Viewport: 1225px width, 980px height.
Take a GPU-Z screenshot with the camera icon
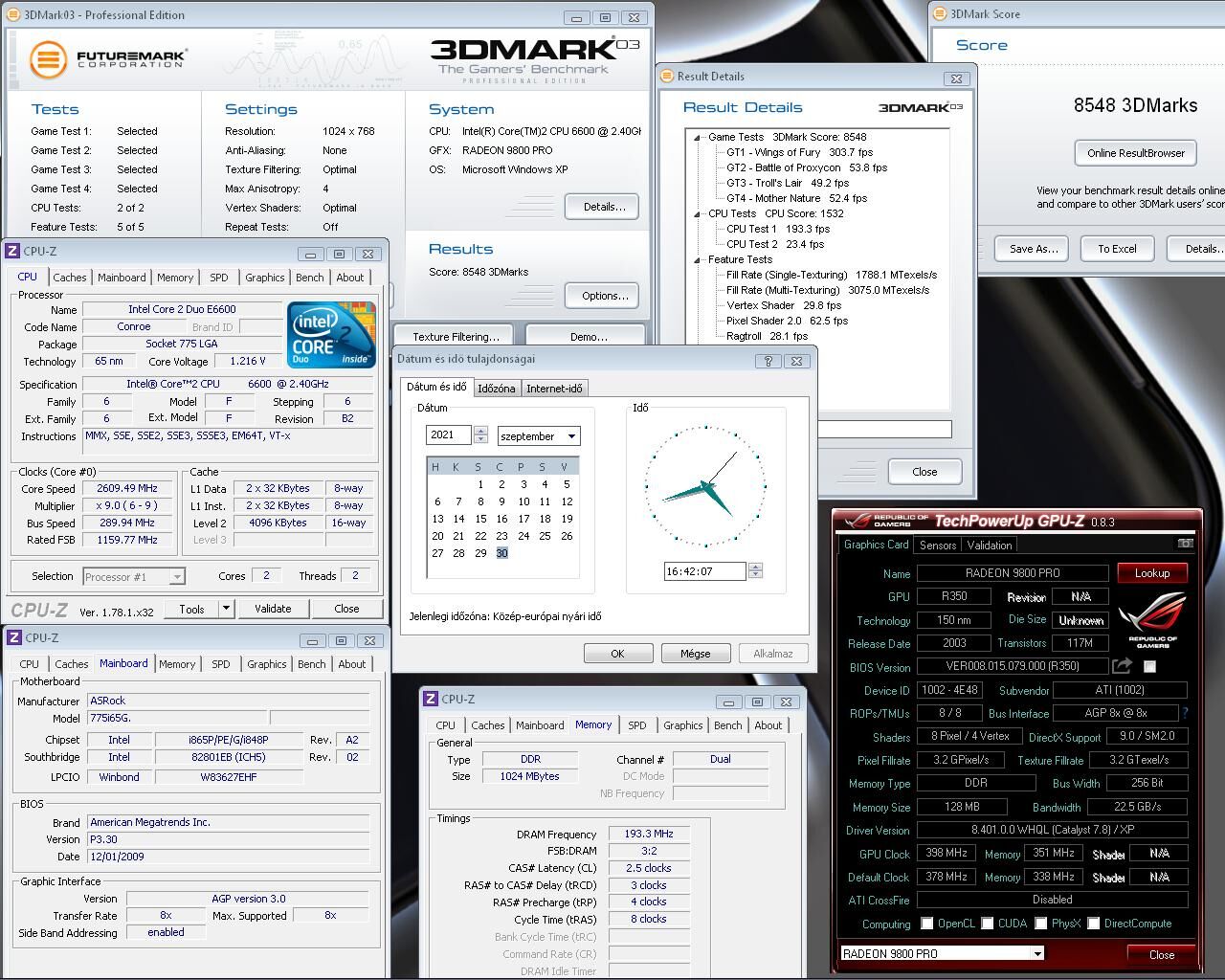coord(1185,544)
